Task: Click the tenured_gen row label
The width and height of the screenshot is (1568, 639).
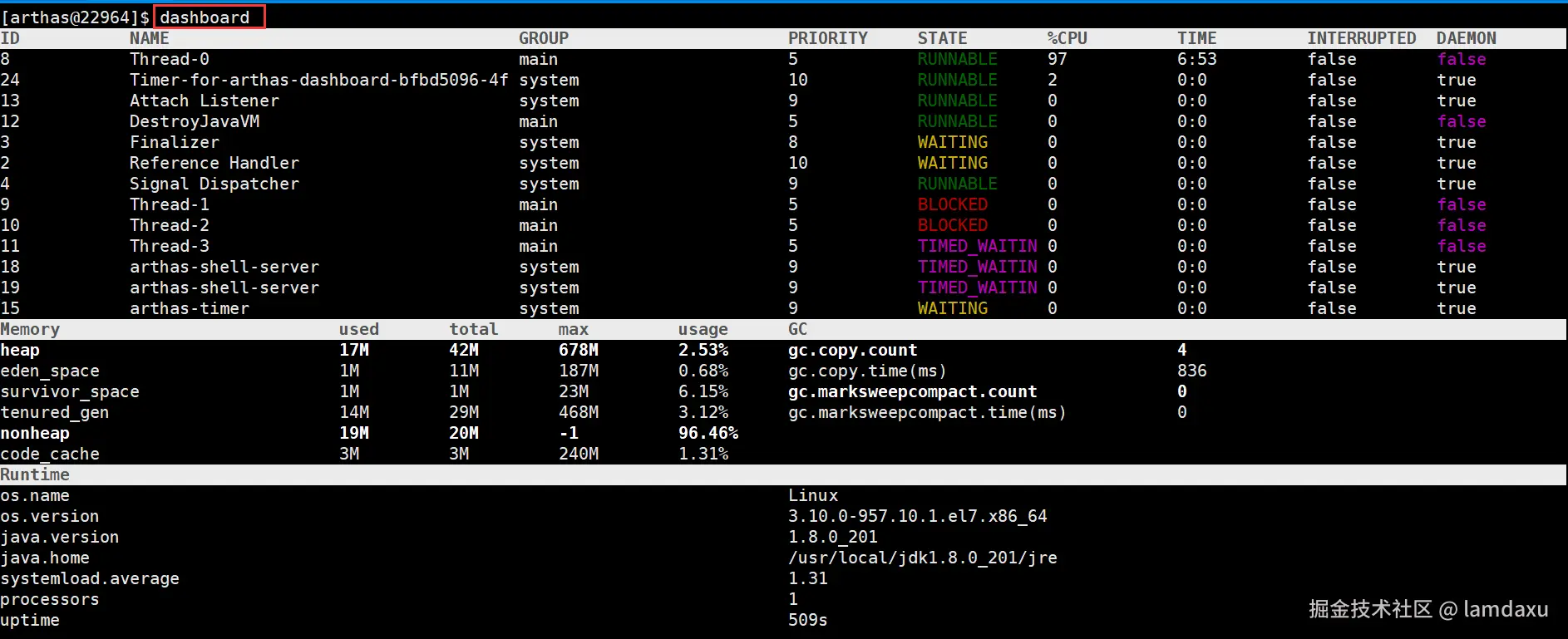Action: click(55, 412)
